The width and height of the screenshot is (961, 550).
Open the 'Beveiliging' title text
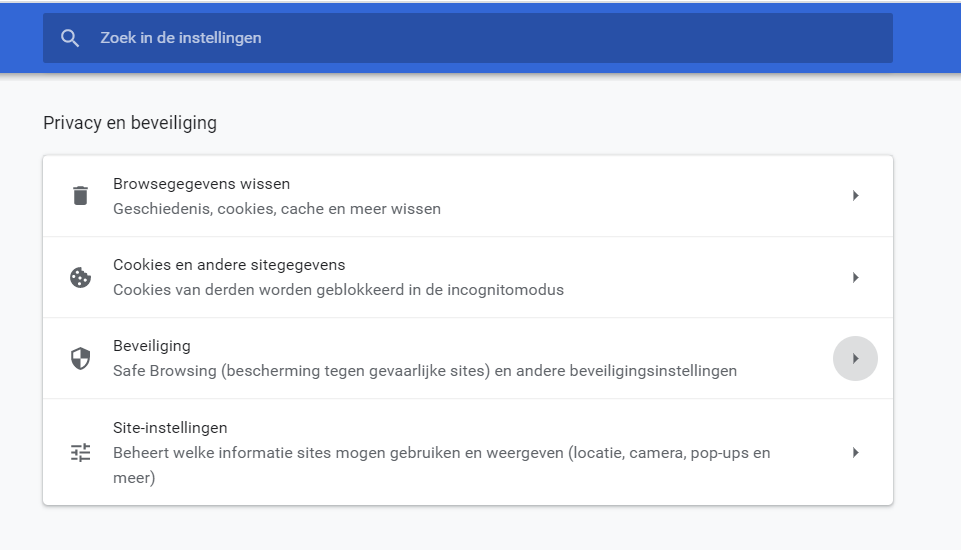click(x=152, y=346)
